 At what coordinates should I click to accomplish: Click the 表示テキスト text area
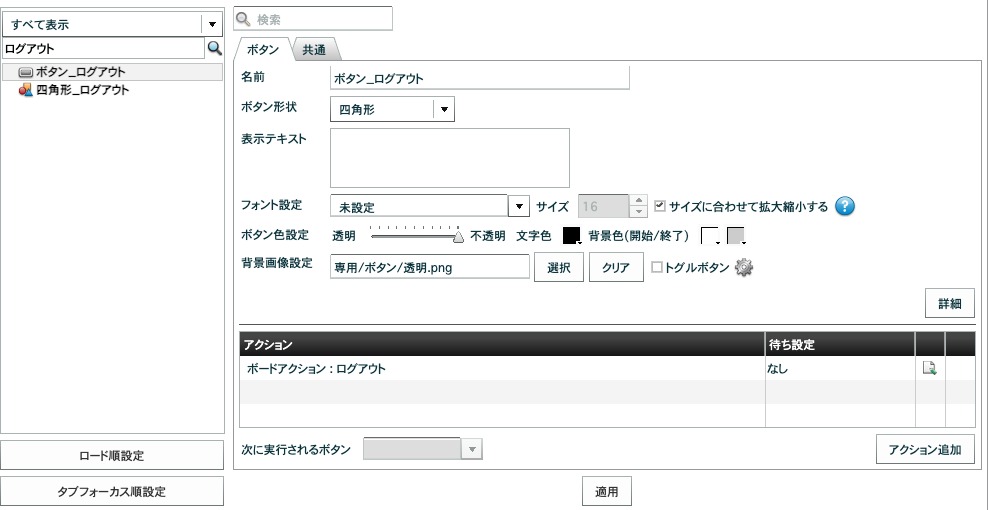(450, 158)
